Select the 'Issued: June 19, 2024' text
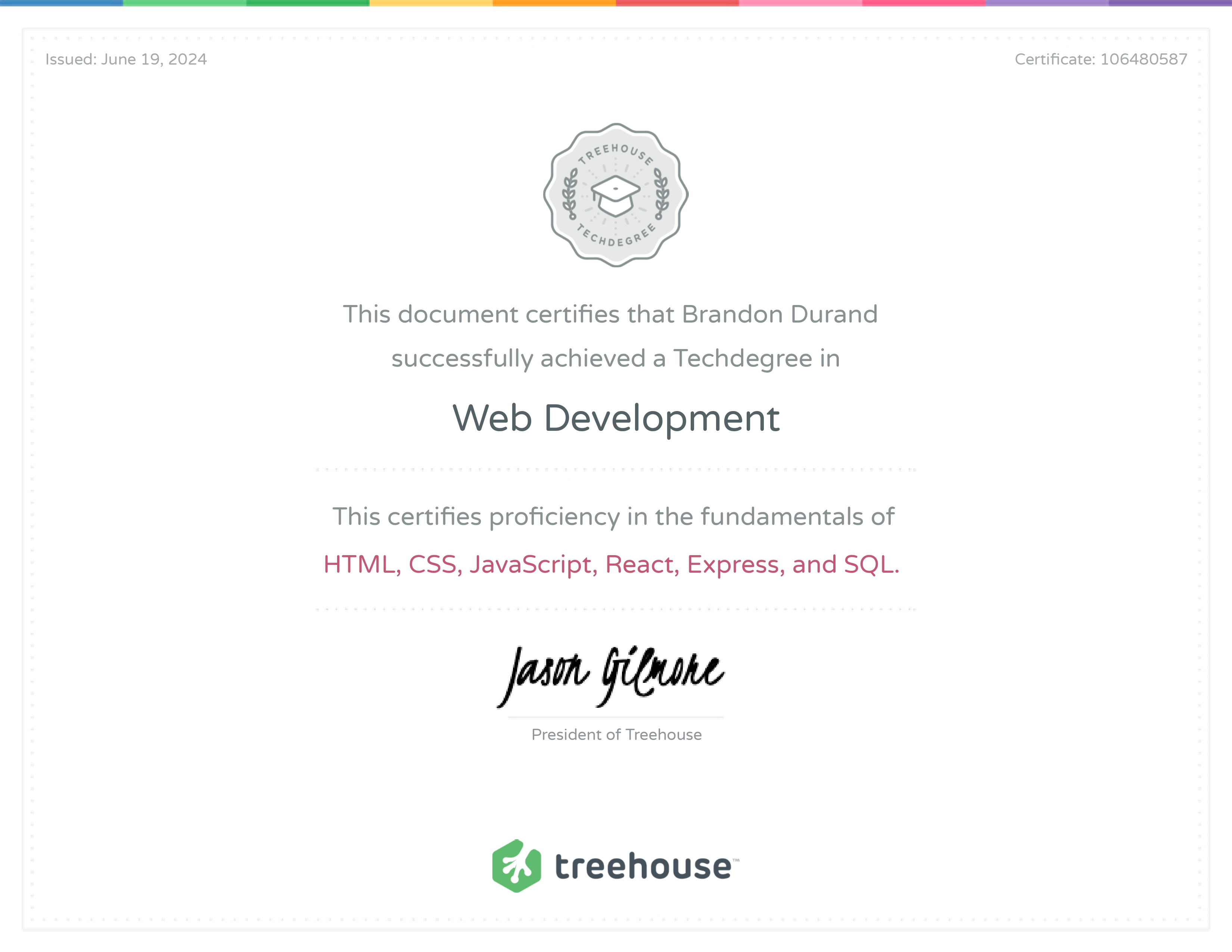This screenshot has height=952, width=1232. pyautogui.click(x=126, y=59)
